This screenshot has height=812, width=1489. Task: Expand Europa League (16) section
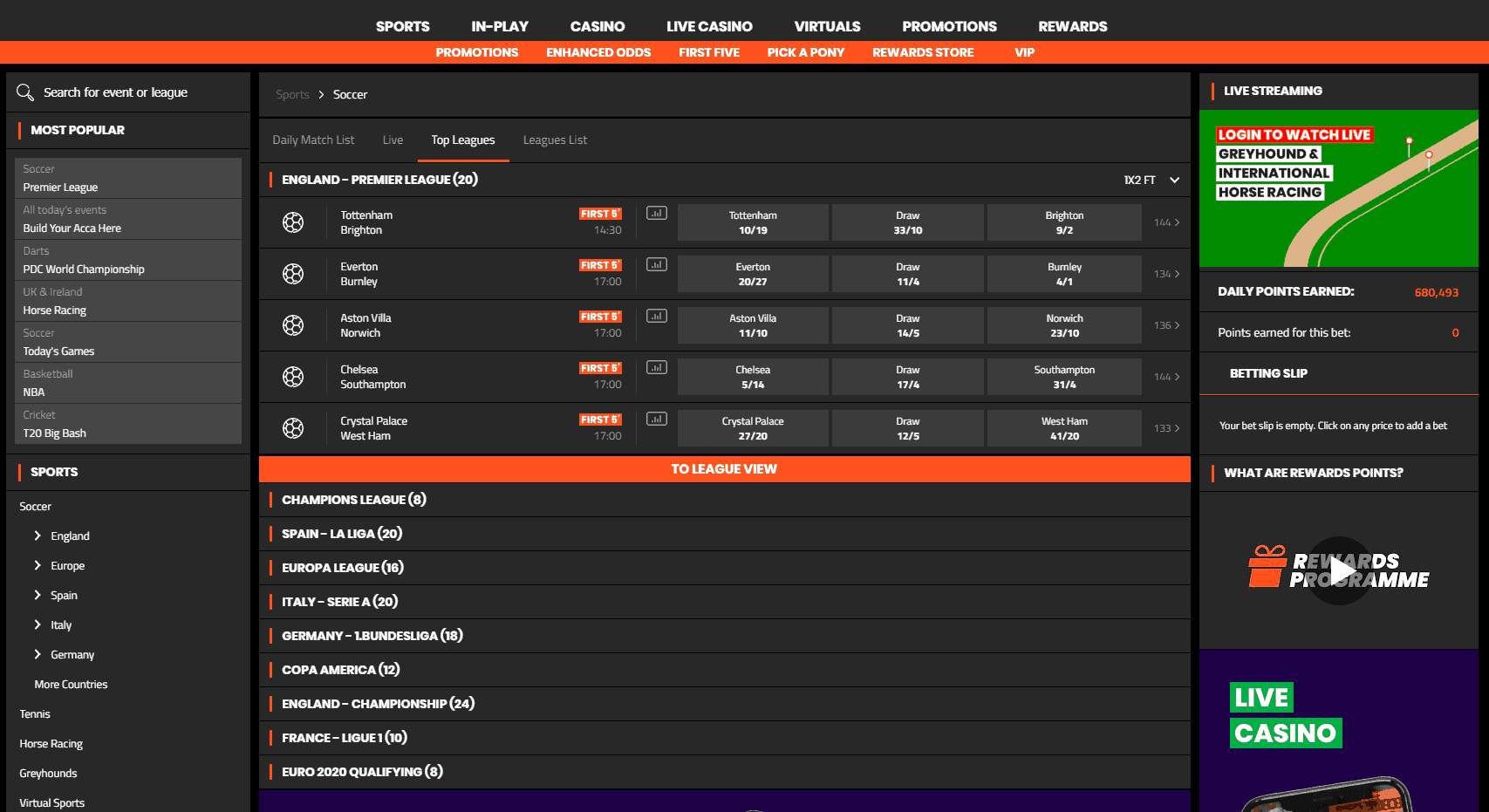click(x=725, y=568)
